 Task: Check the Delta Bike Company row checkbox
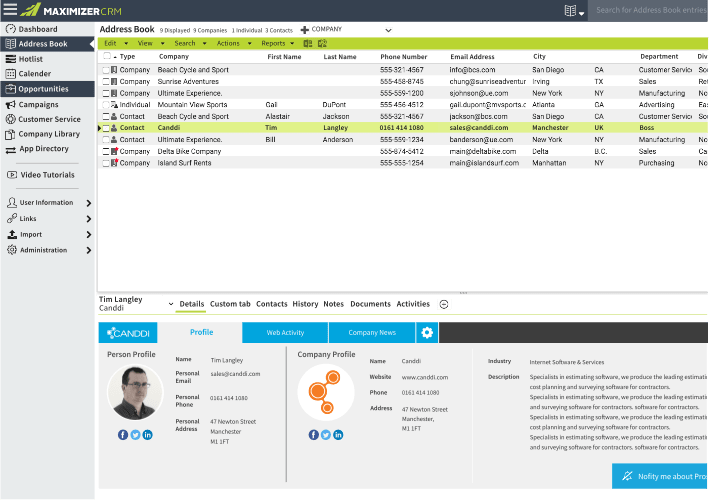[106, 151]
